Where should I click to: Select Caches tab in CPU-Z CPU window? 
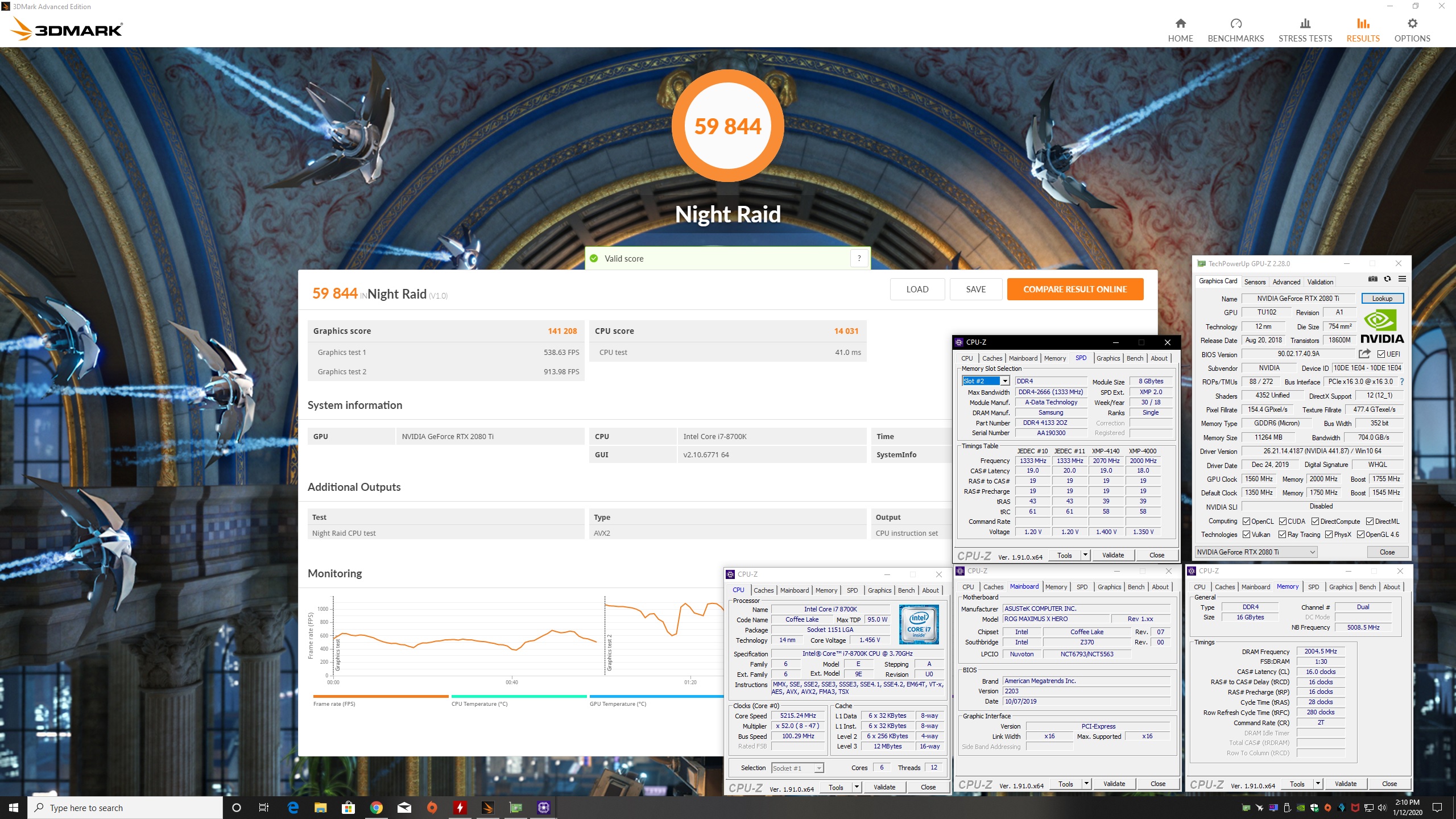click(x=763, y=590)
